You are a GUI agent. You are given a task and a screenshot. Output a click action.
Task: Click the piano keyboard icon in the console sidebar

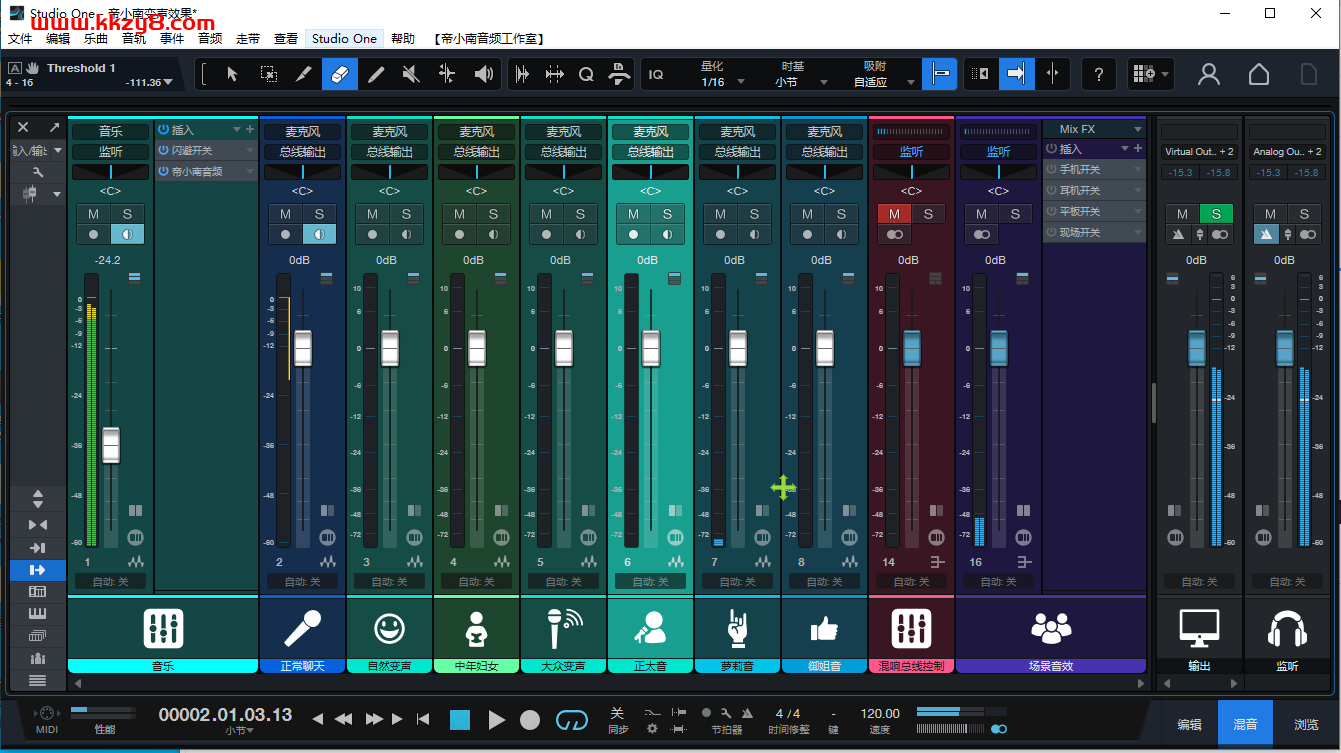click(x=38, y=614)
